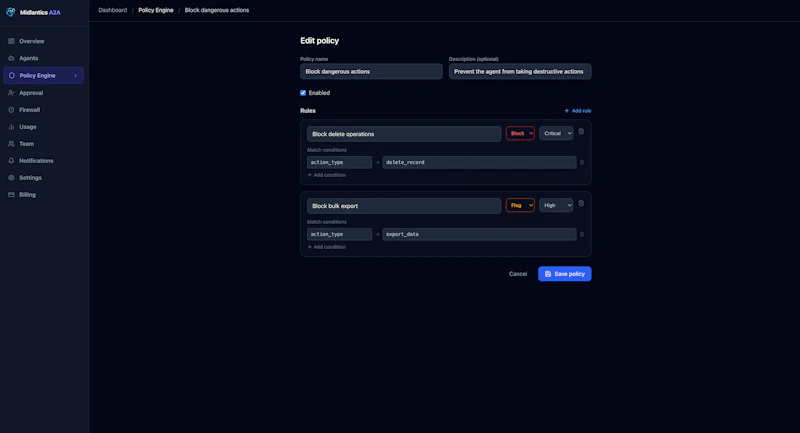Open Usage page
Screen dimensions: 800x433
tap(43, 126)
